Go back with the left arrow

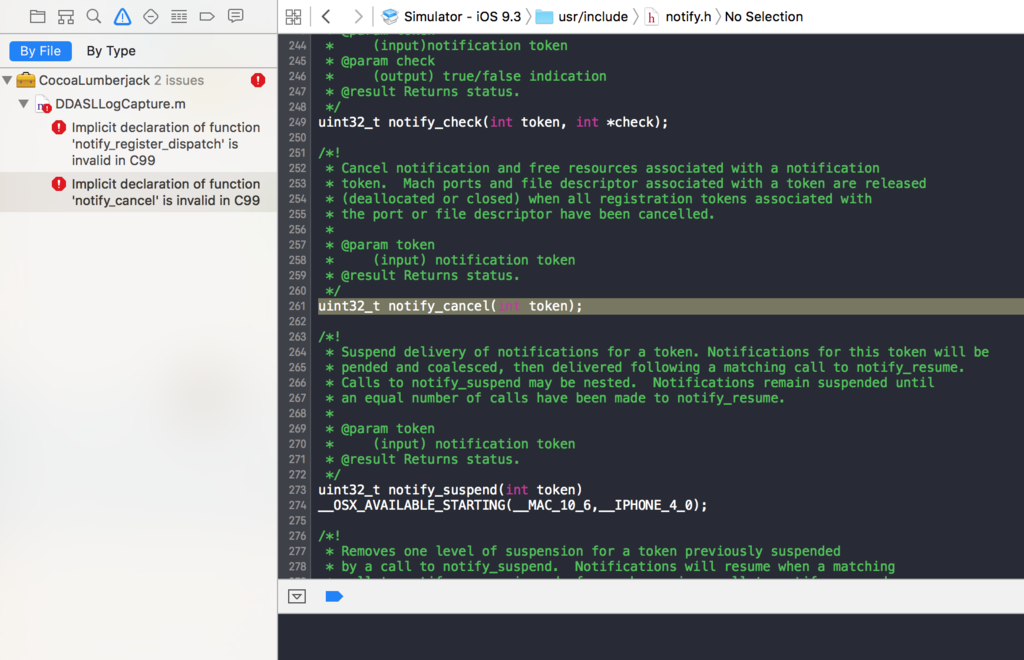point(327,16)
